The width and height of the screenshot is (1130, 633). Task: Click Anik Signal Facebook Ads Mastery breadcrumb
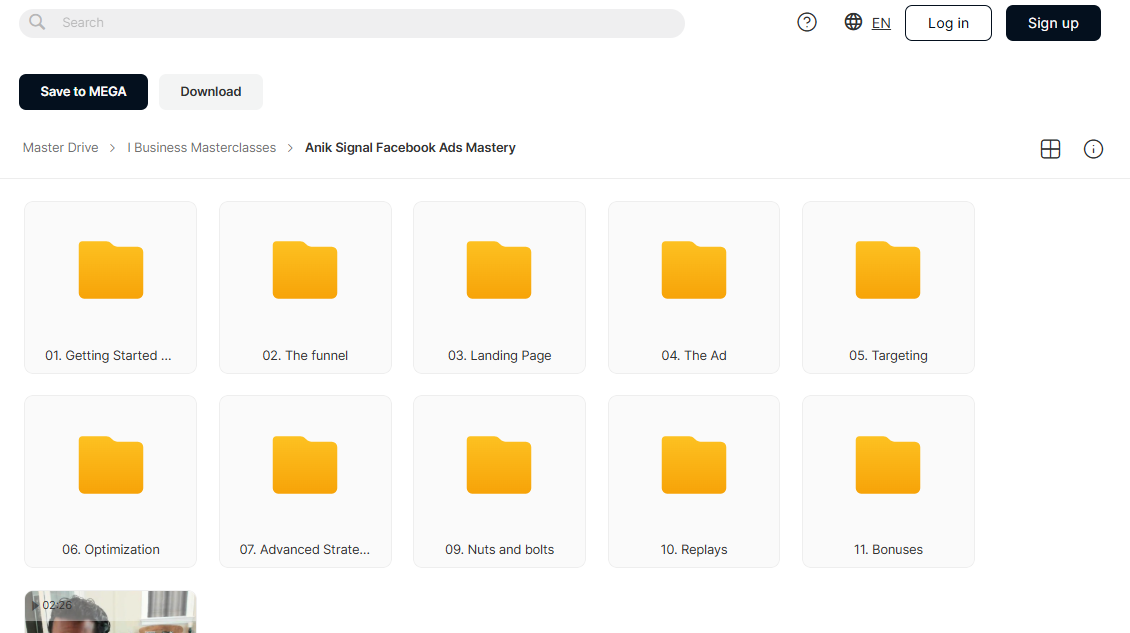(410, 148)
